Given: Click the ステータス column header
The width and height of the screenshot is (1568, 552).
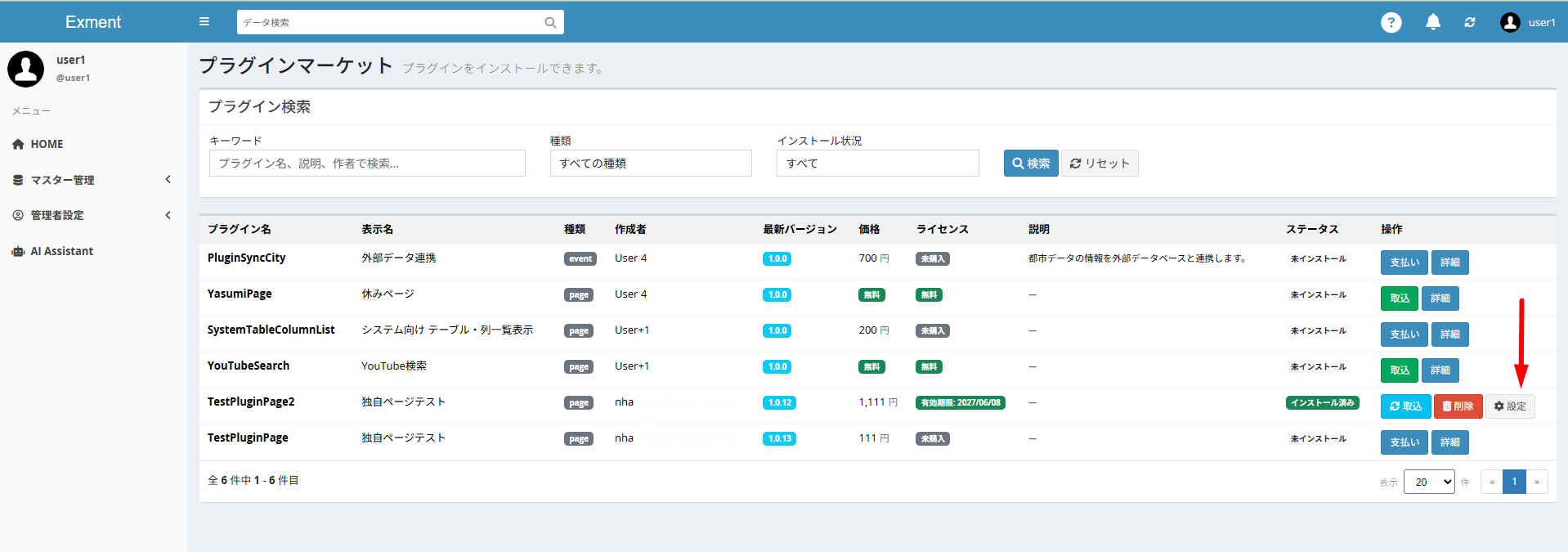Looking at the screenshot, I should (x=1312, y=229).
